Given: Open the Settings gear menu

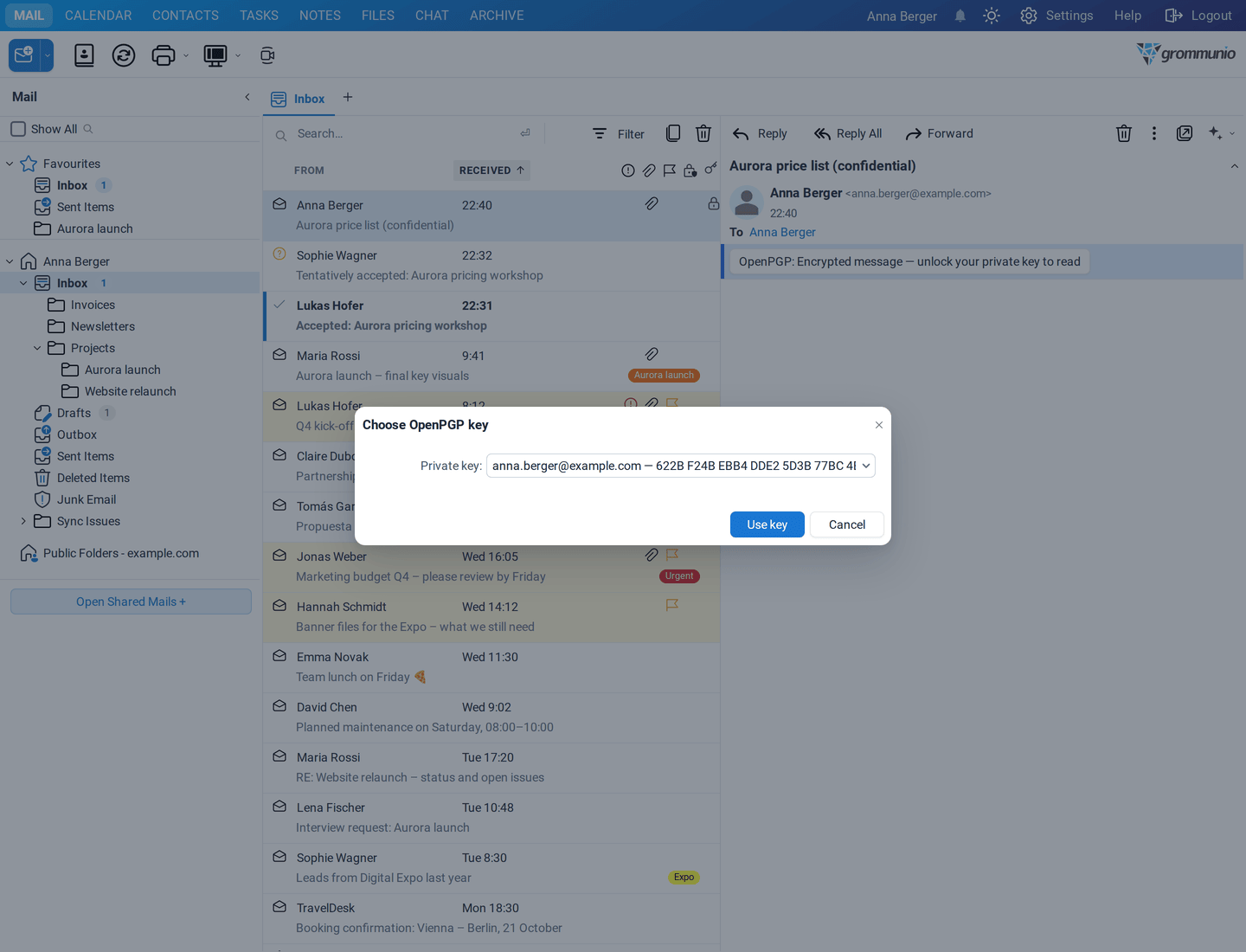Looking at the screenshot, I should click(1057, 16).
